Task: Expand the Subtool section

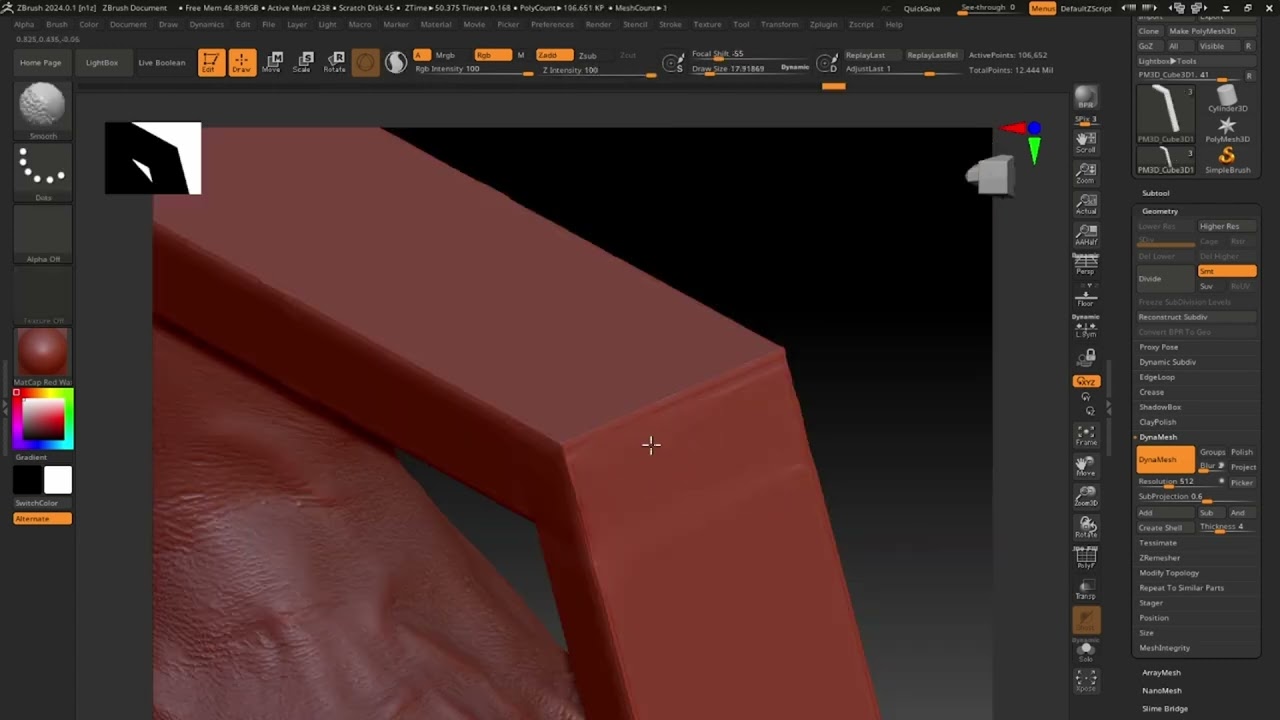Action: pos(1155,193)
